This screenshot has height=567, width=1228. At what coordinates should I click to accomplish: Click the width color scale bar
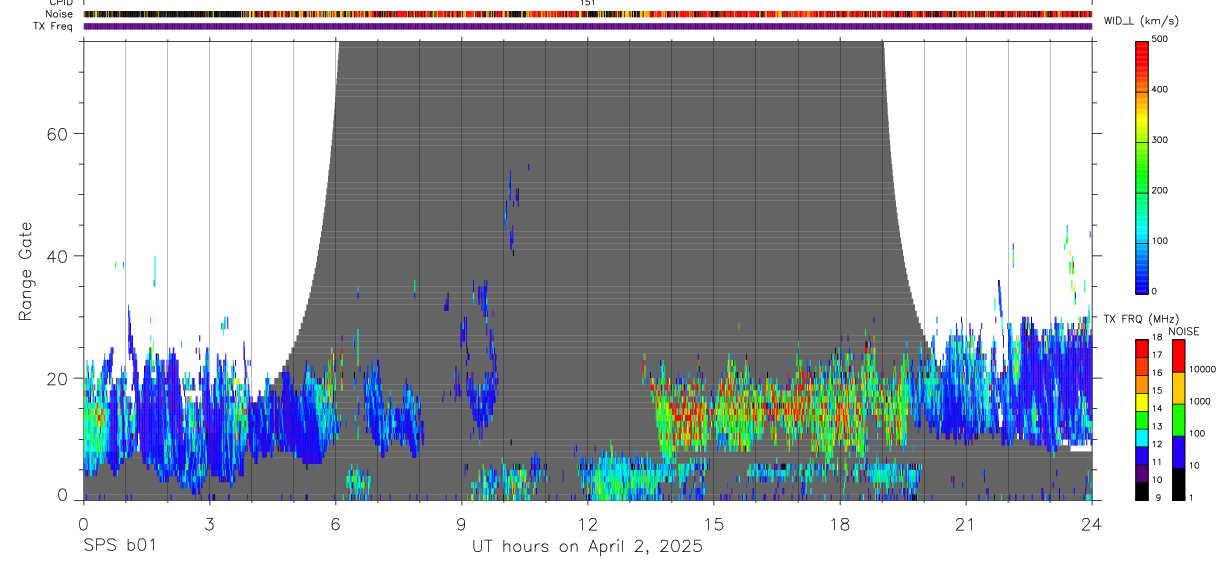tap(1143, 167)
